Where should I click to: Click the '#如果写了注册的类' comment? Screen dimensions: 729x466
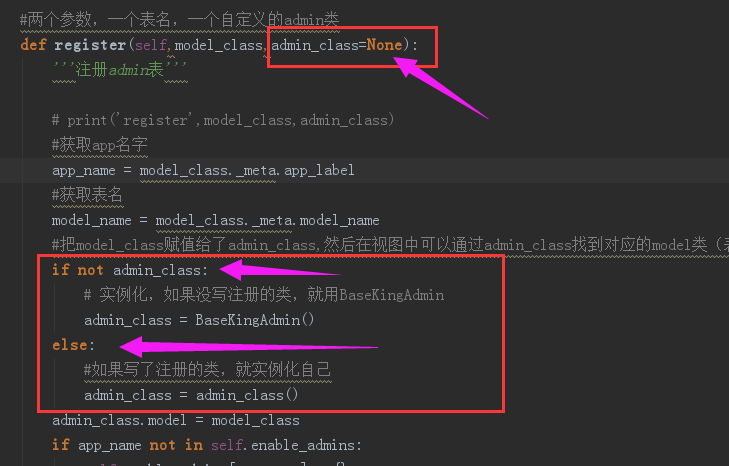coord(207,370)
